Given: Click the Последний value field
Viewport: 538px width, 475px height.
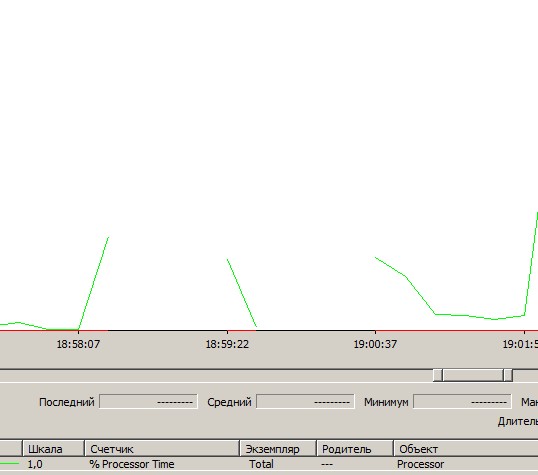Looking at the screenshot, I should point(148,402).
